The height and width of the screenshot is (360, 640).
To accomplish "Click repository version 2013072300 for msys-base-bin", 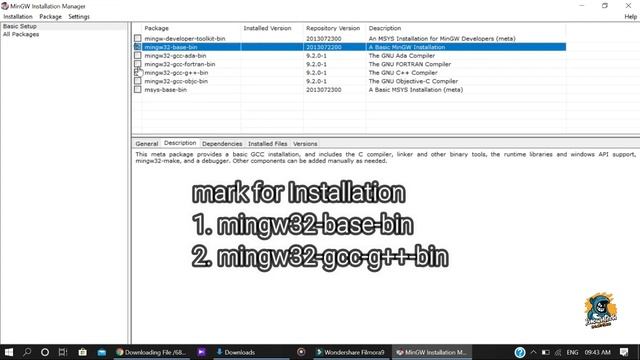I will click(x=324, y=90).
